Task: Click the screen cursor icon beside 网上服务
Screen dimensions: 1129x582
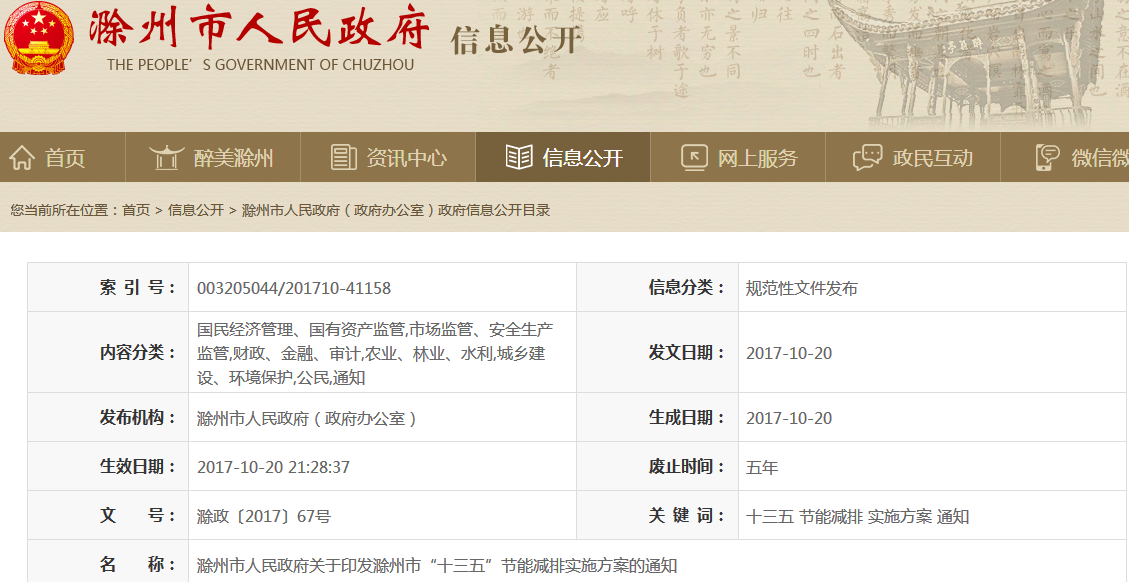Action: [694, 157]
